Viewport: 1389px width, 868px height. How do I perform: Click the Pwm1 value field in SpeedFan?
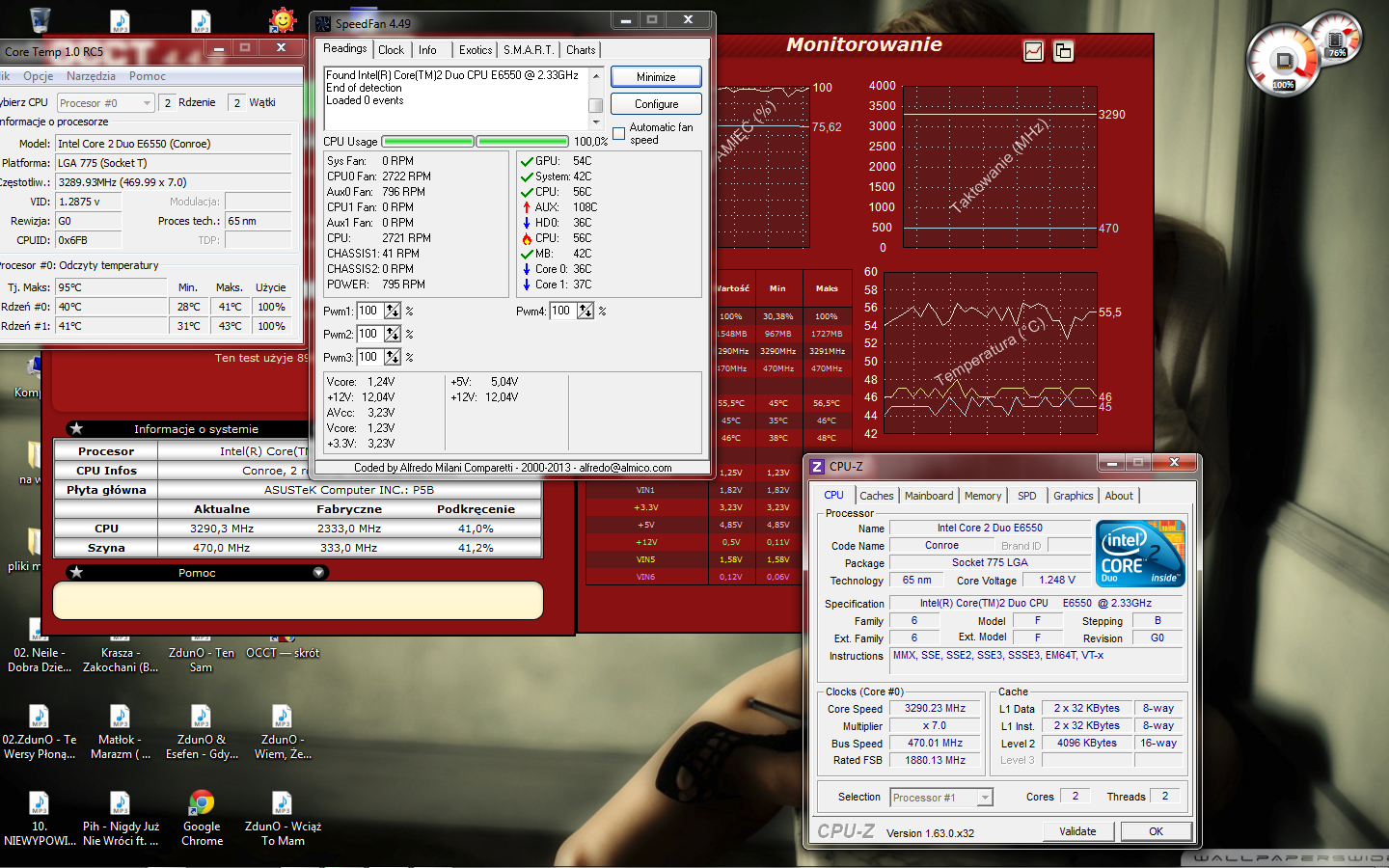click(x=369, y=311)
